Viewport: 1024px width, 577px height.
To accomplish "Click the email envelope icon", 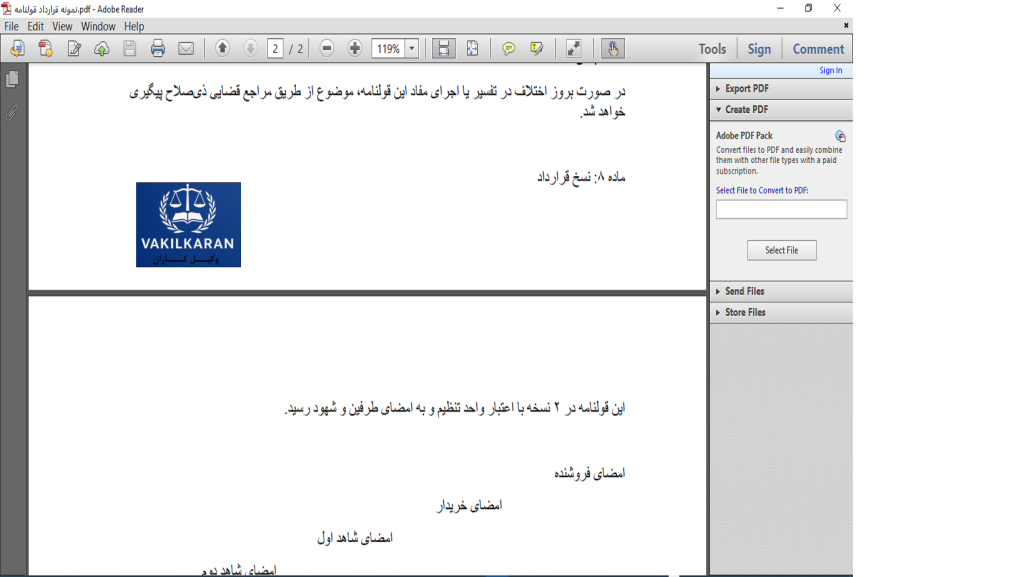I will coord(186,48).
